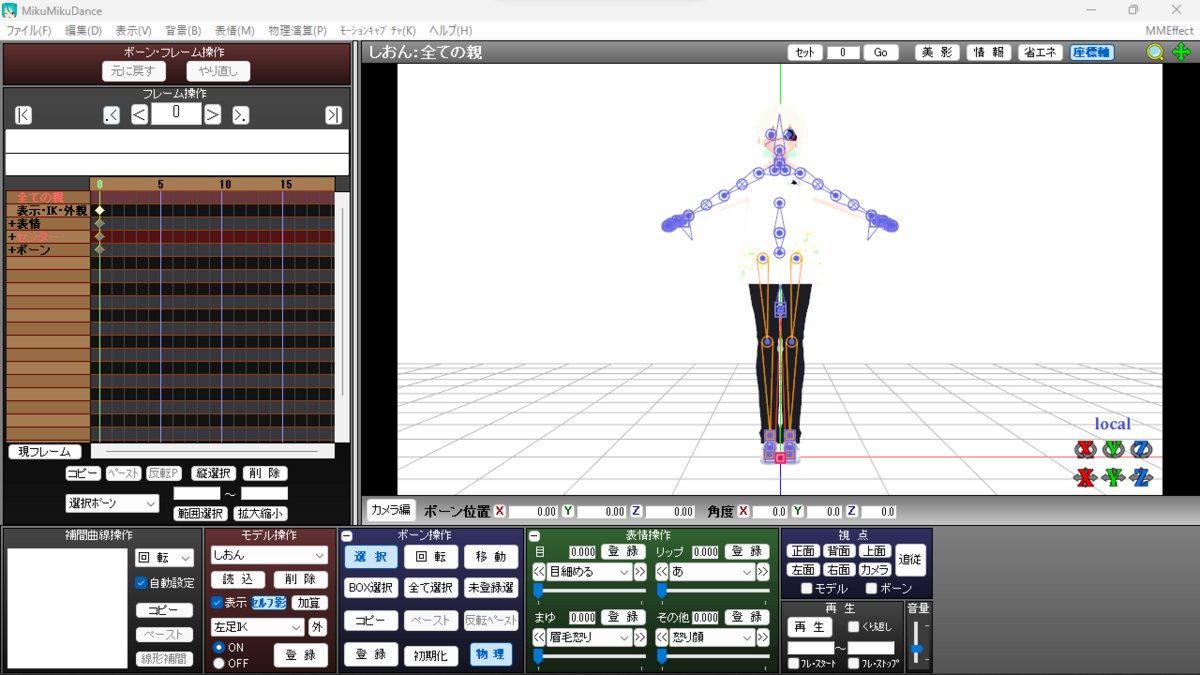
Task: Check the フレ・ストップ checkbox
Action: (853, 663)
